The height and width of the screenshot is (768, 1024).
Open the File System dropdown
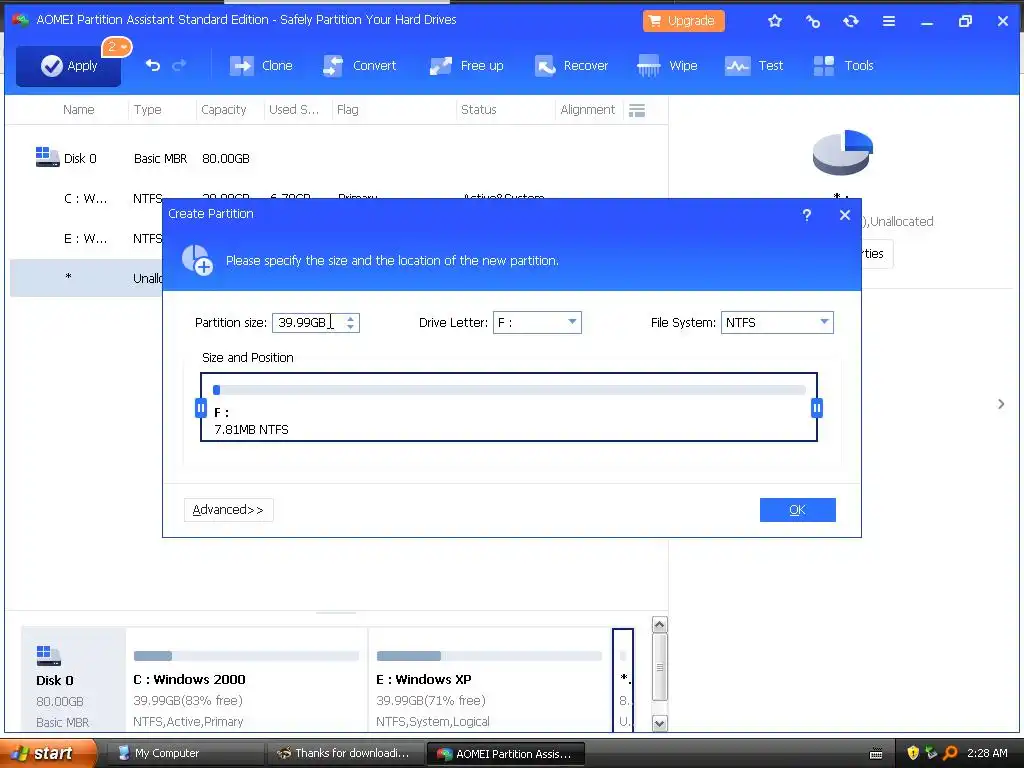(777, 323)
